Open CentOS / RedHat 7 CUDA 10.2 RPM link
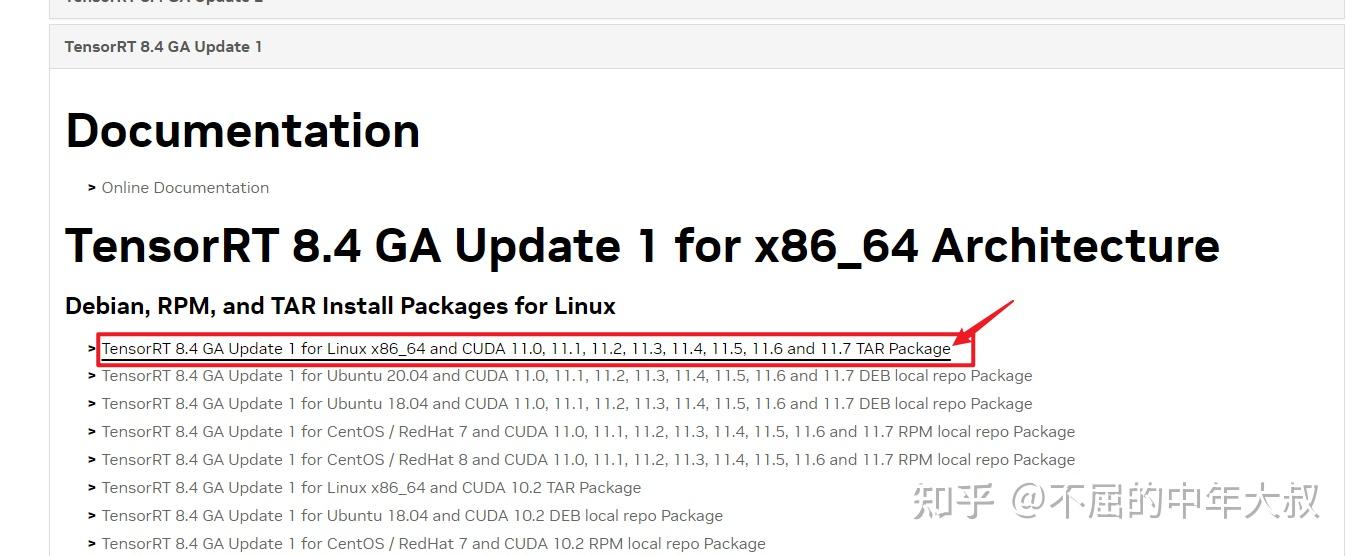 pos(433,544)
